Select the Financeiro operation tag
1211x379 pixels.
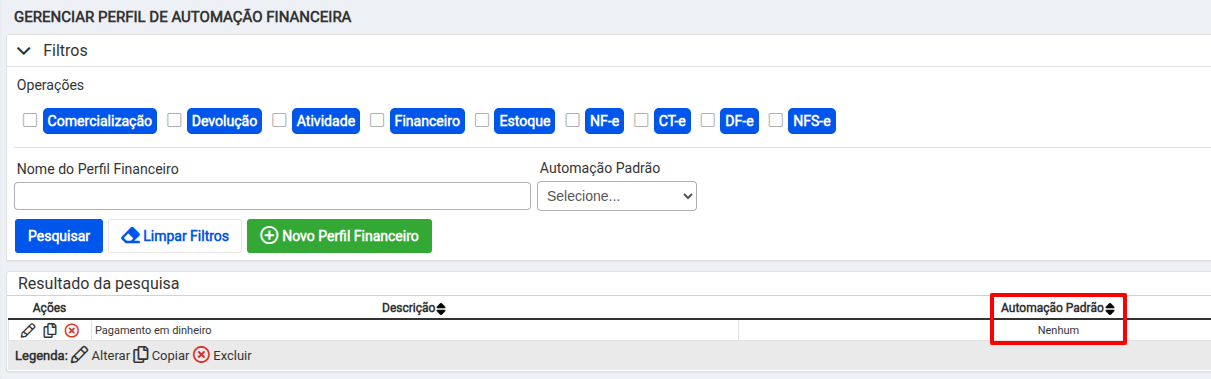pyautogui.click(x=428, y=121)
